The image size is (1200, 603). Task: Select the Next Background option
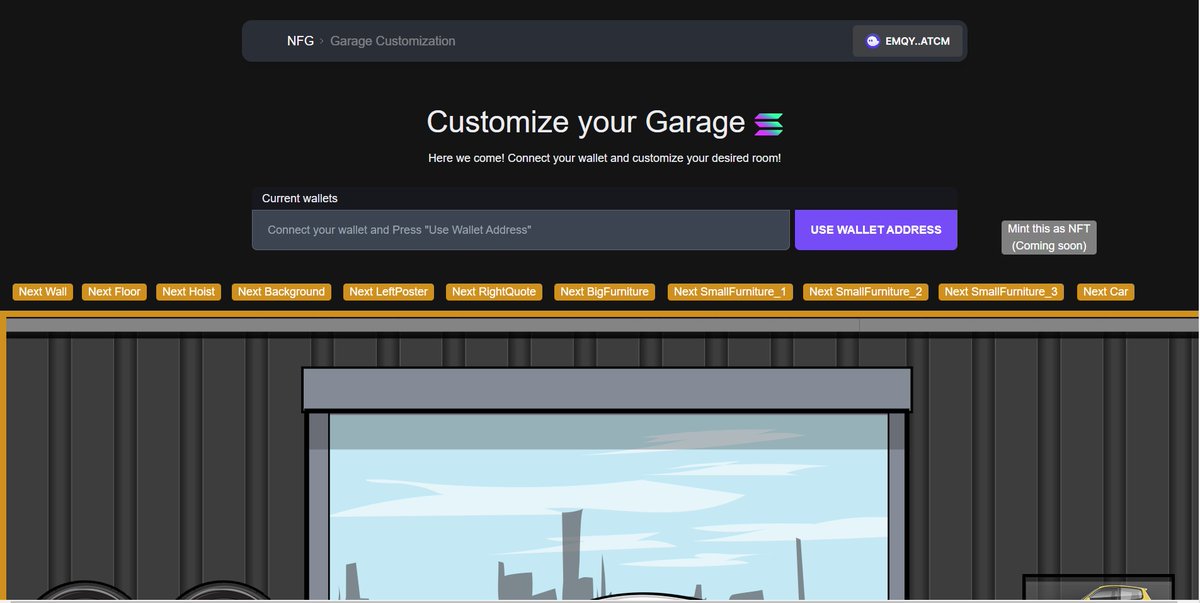tap(281, 292)
